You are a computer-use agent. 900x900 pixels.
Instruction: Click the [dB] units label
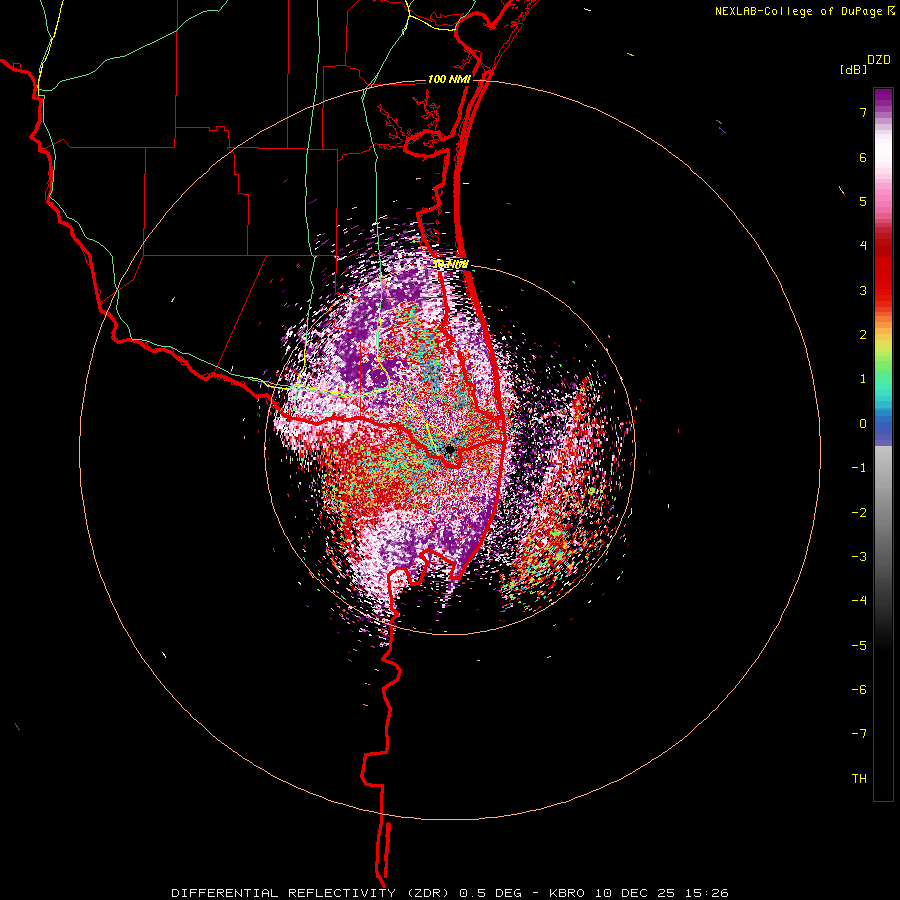coord(854,69)
